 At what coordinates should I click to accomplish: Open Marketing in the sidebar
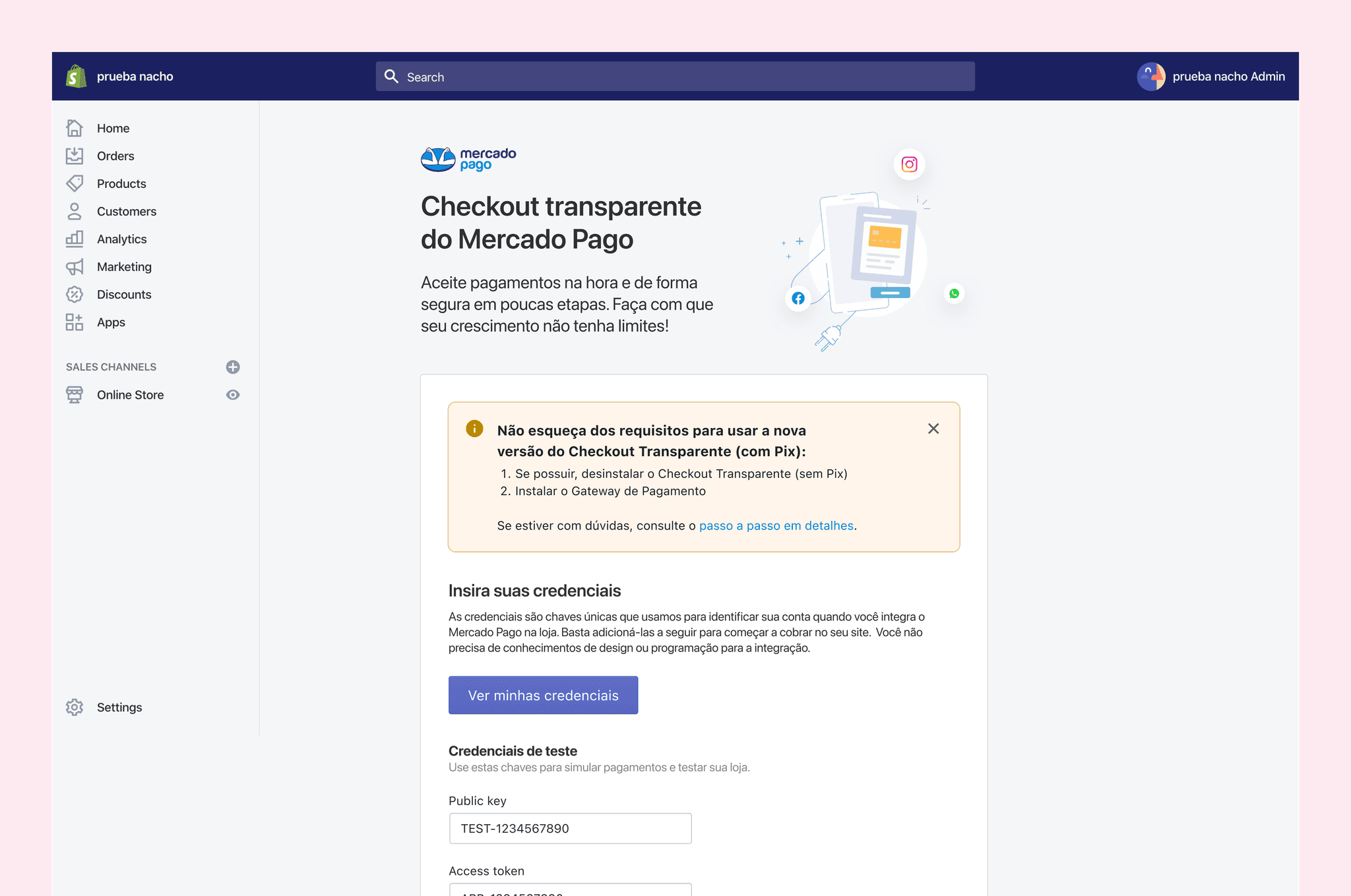click(x=124, y=266)
